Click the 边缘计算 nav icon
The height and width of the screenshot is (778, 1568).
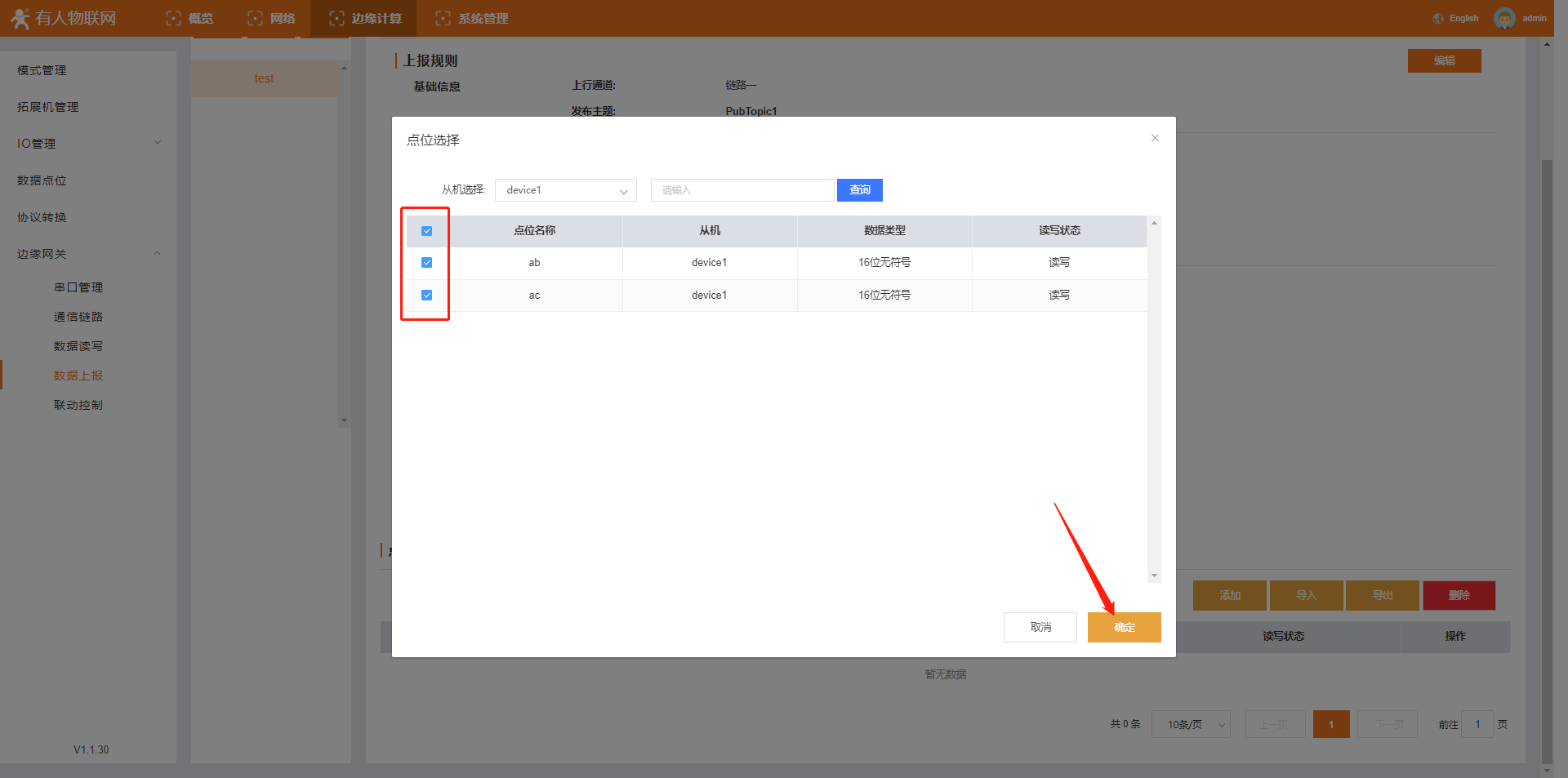tap(336, 18)
